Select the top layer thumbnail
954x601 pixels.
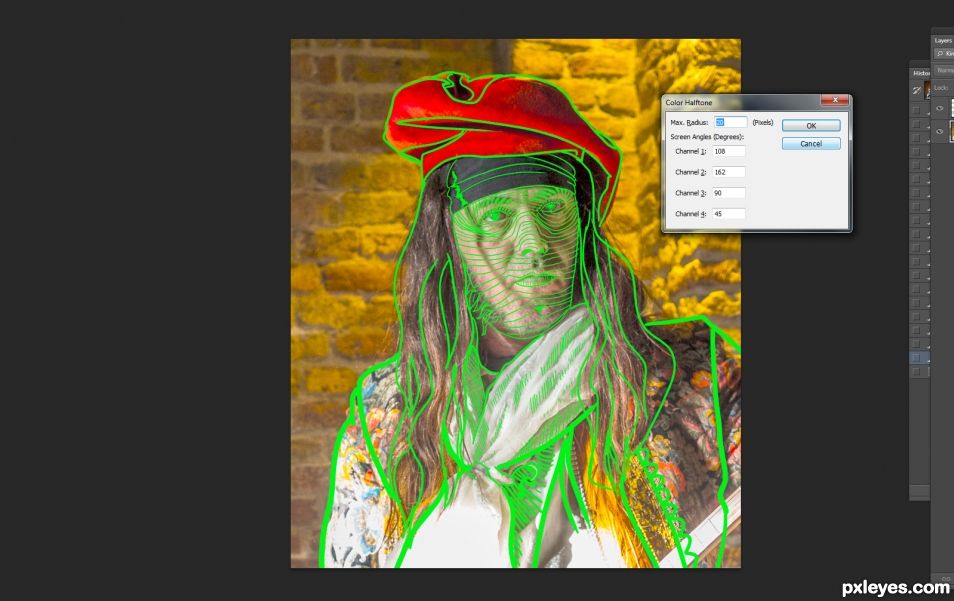pos(951,109)
